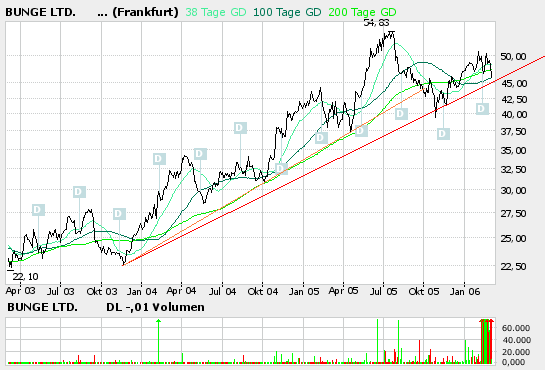
Task: Click the D marker between Okt 04 and Jan 05
Action: [x=281, y=169]
